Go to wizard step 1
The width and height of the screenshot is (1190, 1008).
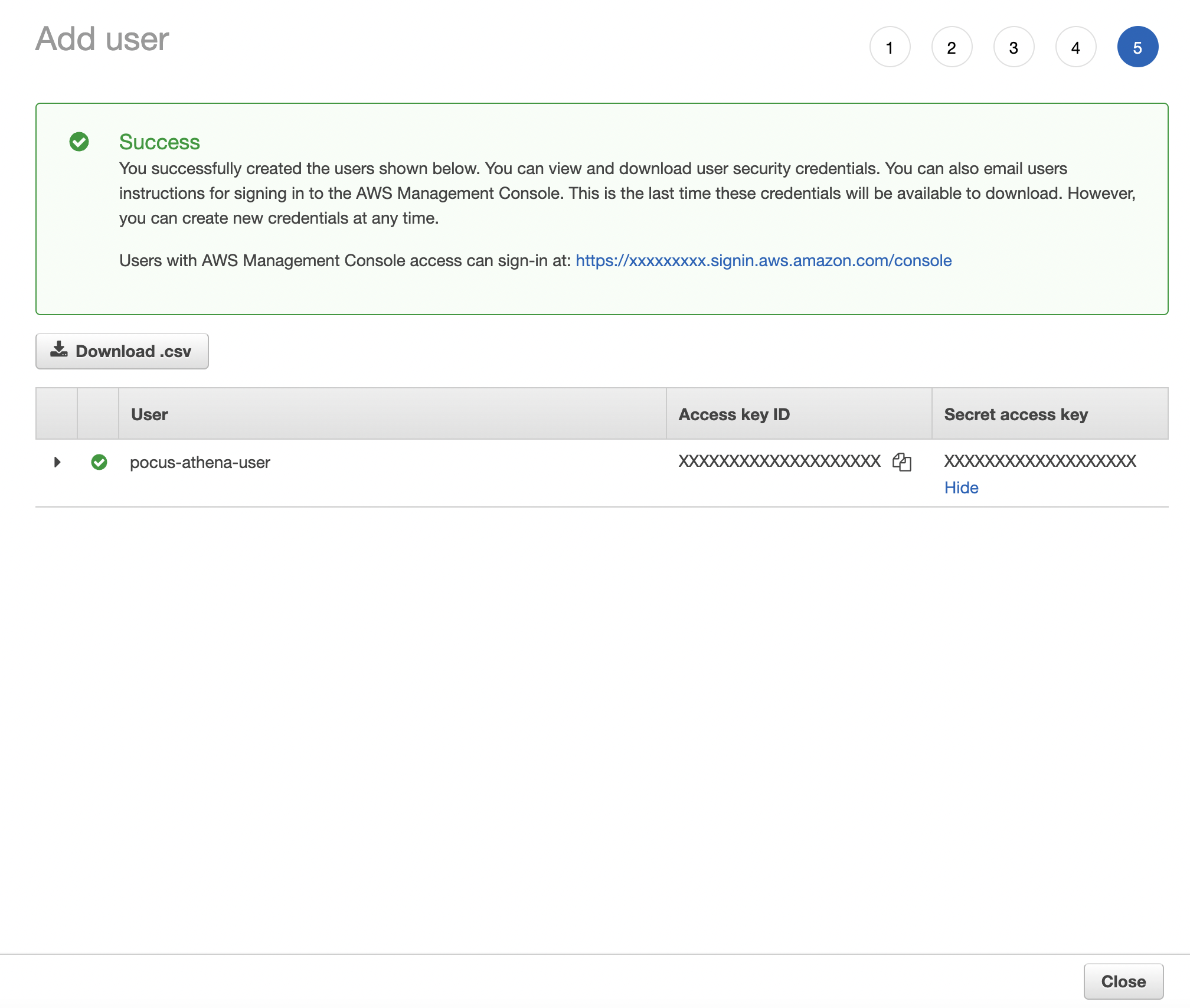pos(890,47)
